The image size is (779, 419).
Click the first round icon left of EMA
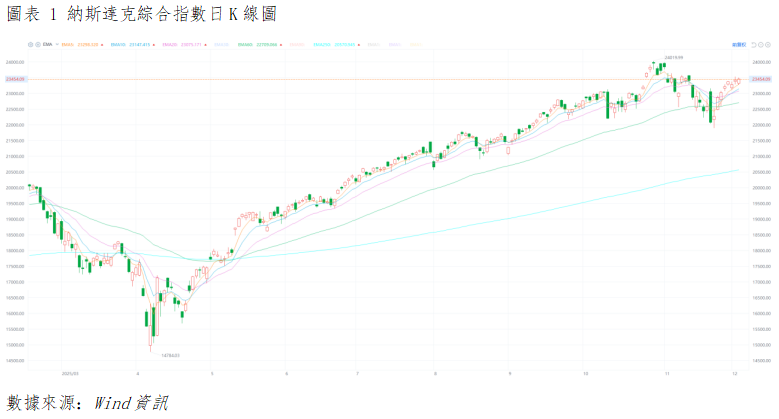coord(31,45)
